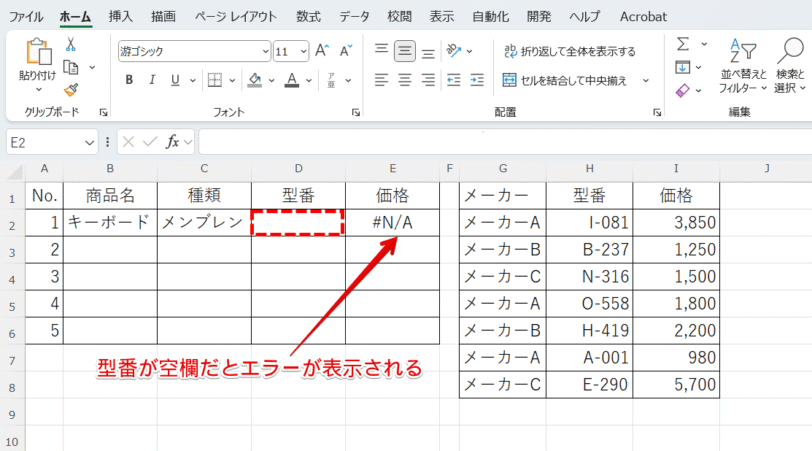Open the 游ゴシック font name dropdown

265,51
